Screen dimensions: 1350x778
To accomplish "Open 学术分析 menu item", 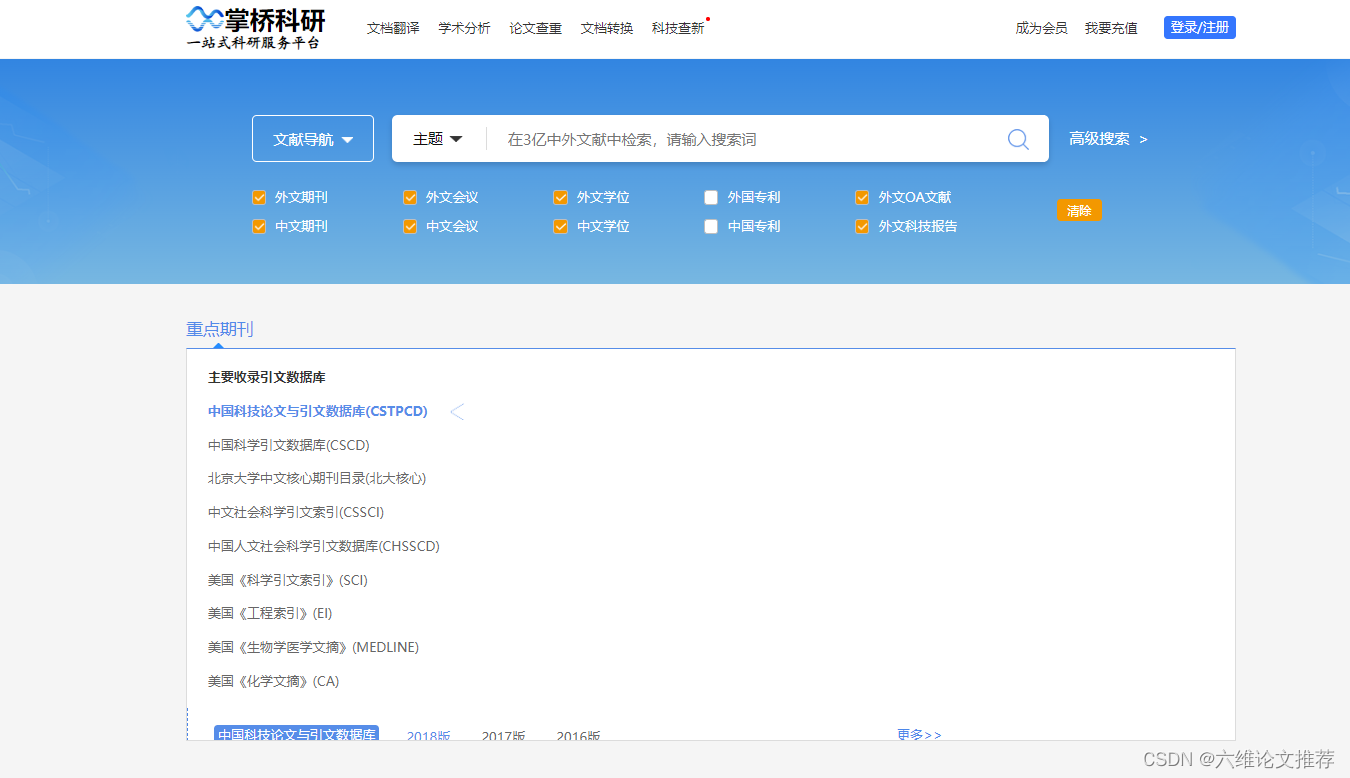I will (464, 28).
